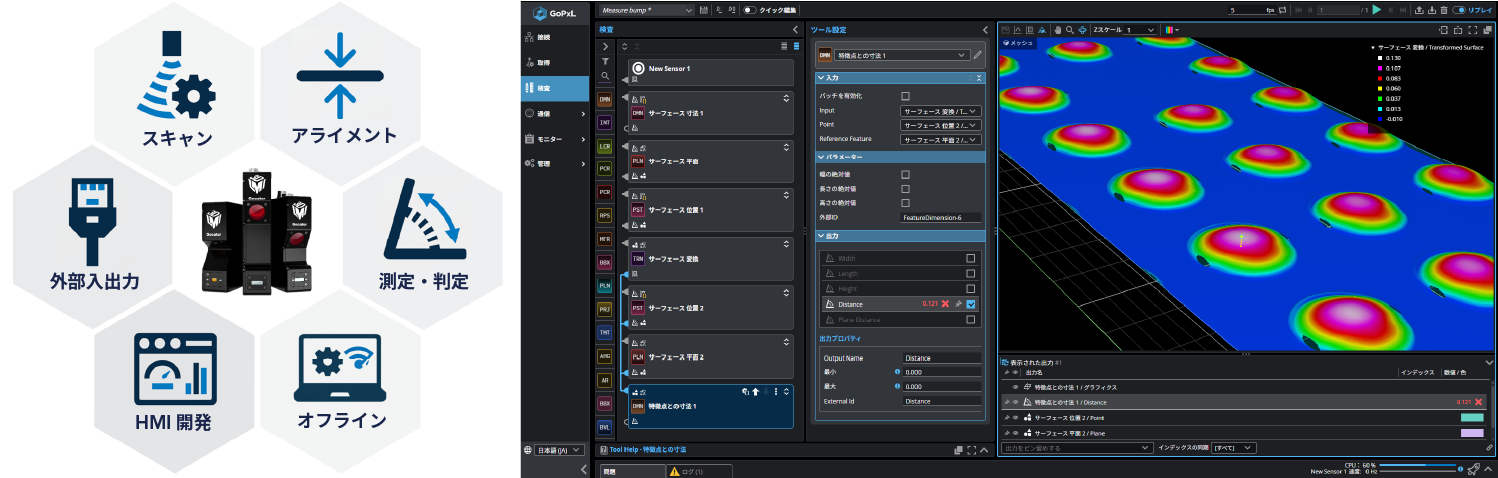Open the モニター menu in sidebar

coord(554,139)
